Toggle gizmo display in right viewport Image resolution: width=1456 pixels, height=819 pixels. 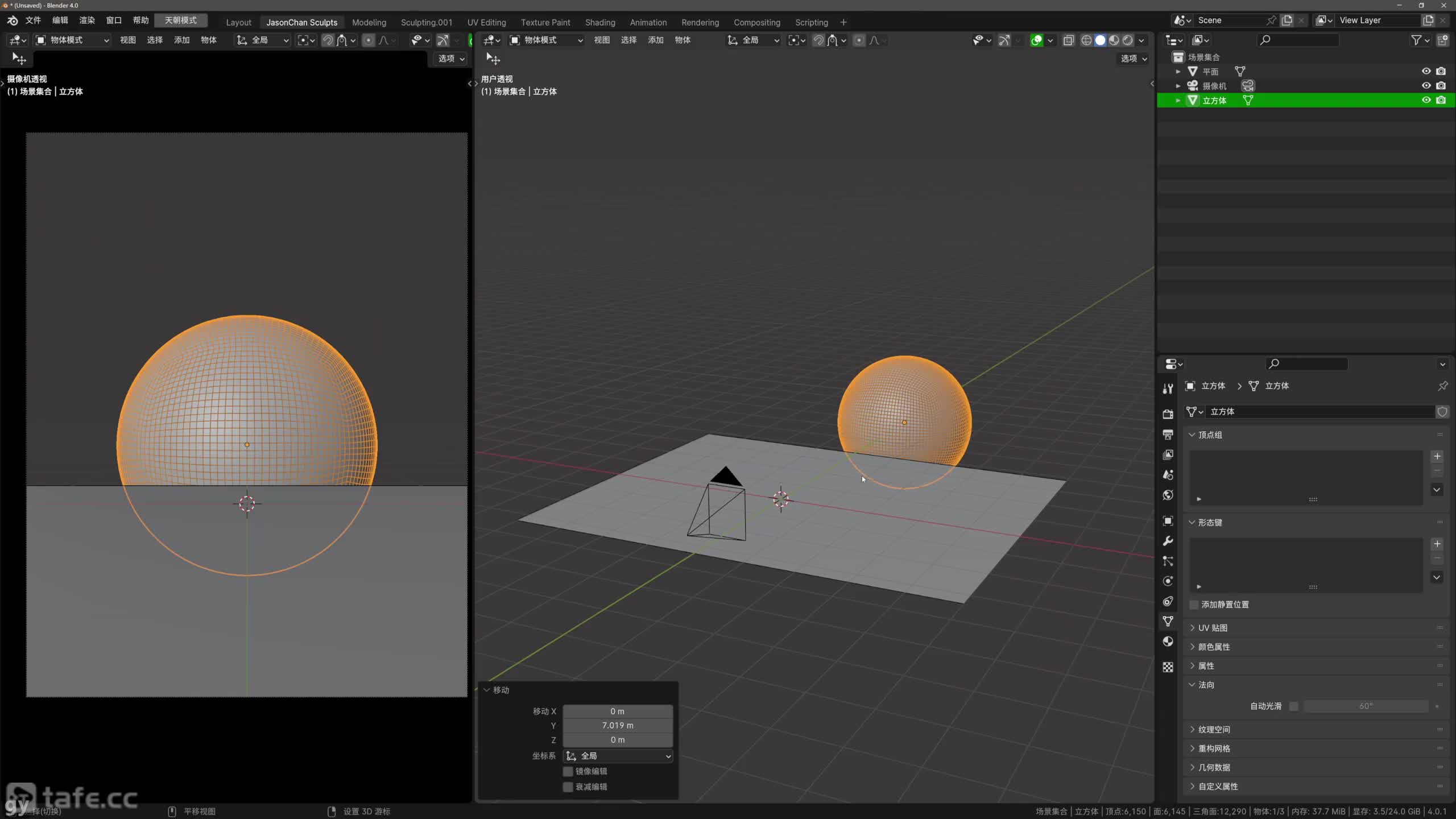[1004, 40]
